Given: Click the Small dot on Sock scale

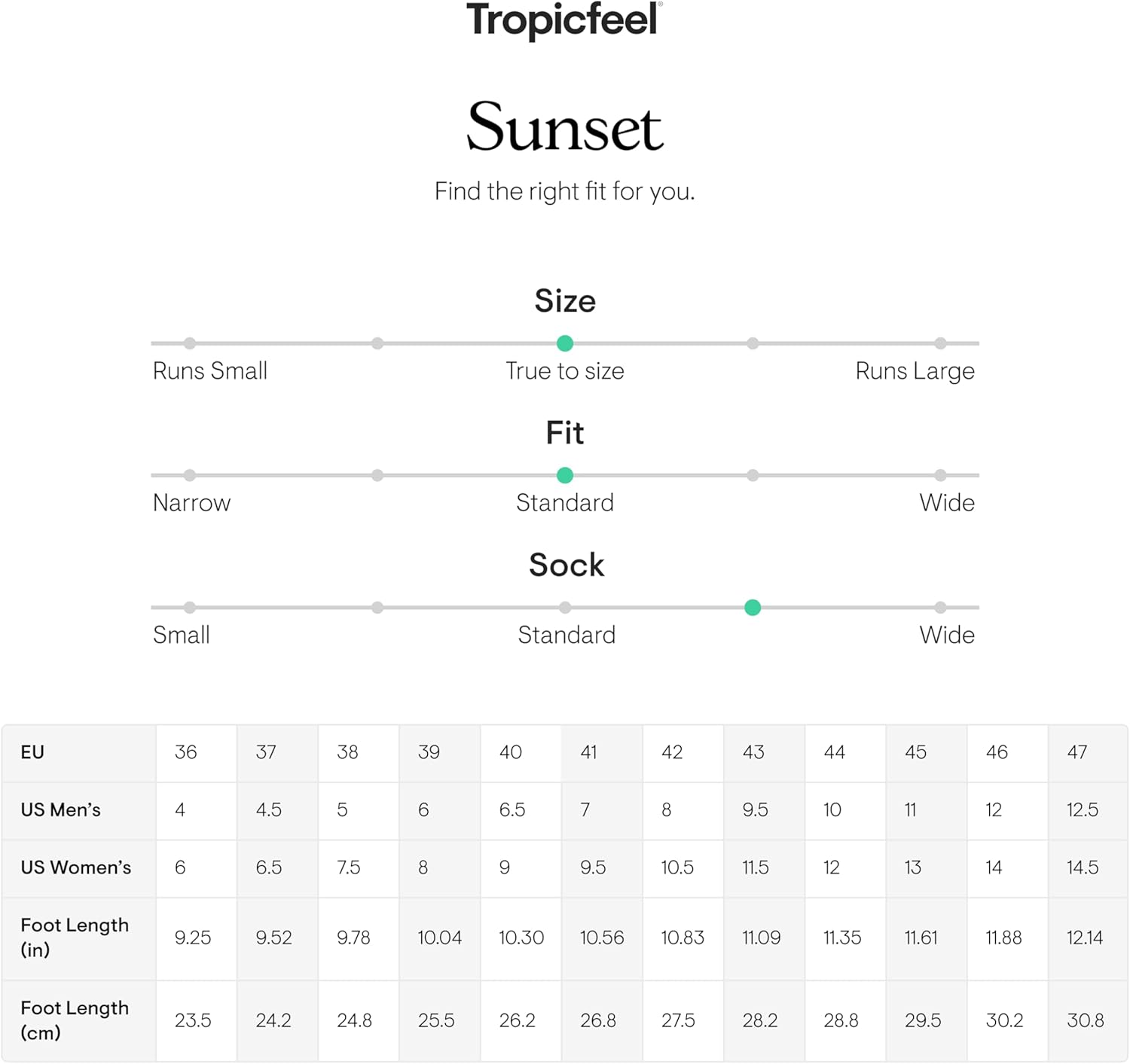Looking at the screenshot, I should click(x=190, y=608).
